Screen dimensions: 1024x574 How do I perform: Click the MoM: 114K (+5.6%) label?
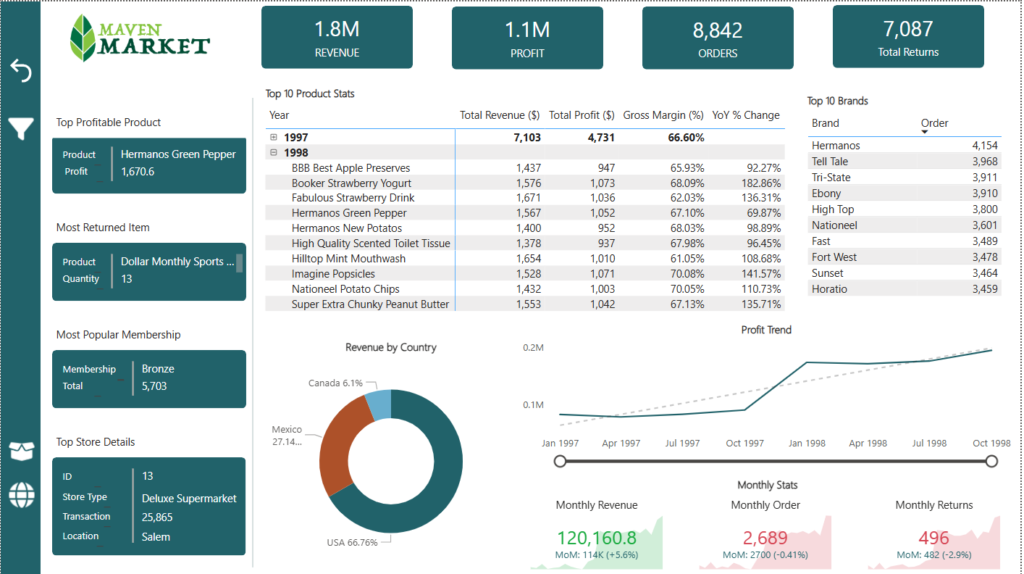coord(596,555)
